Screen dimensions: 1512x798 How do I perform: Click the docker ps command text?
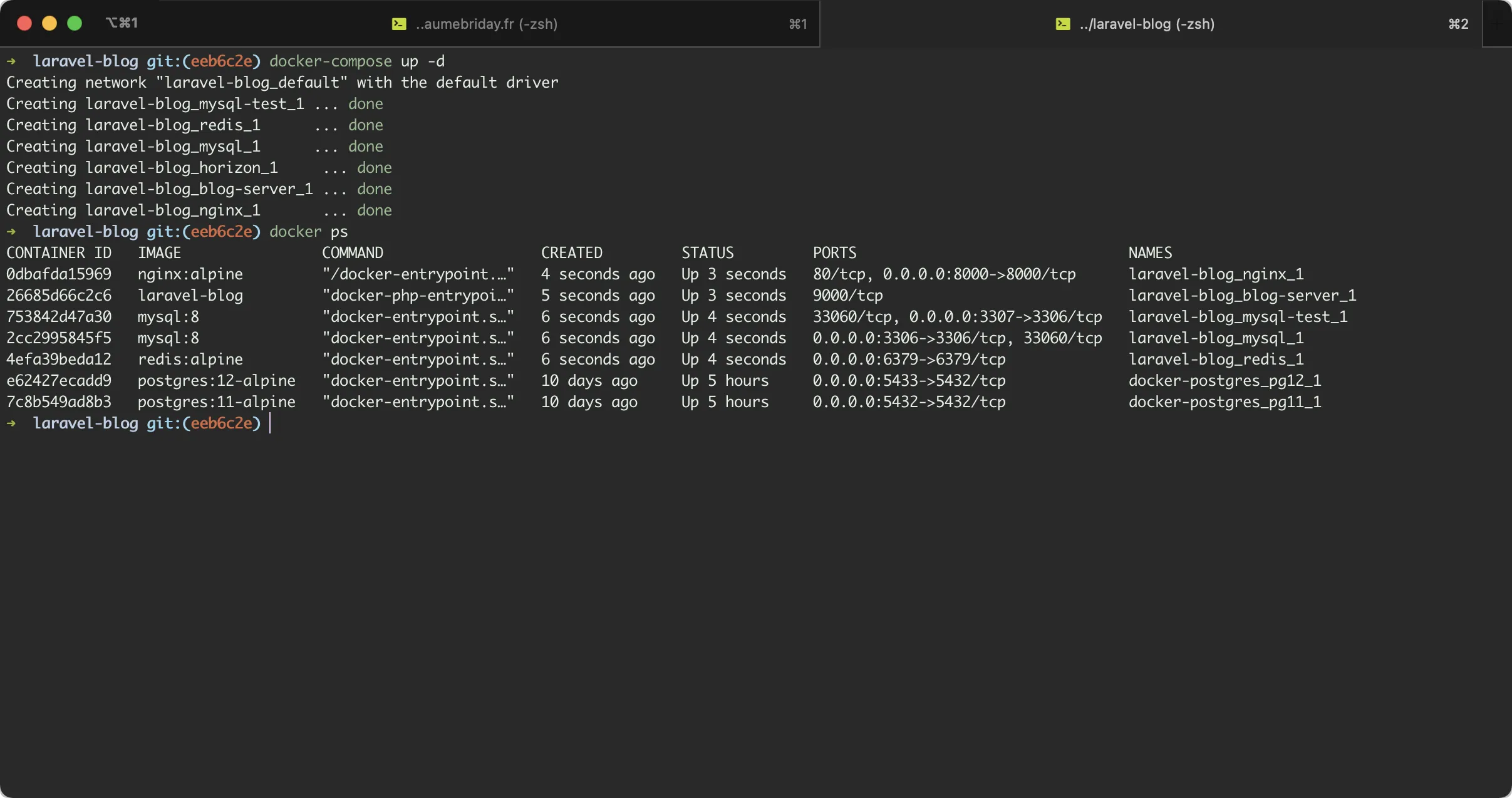[308, 232]
